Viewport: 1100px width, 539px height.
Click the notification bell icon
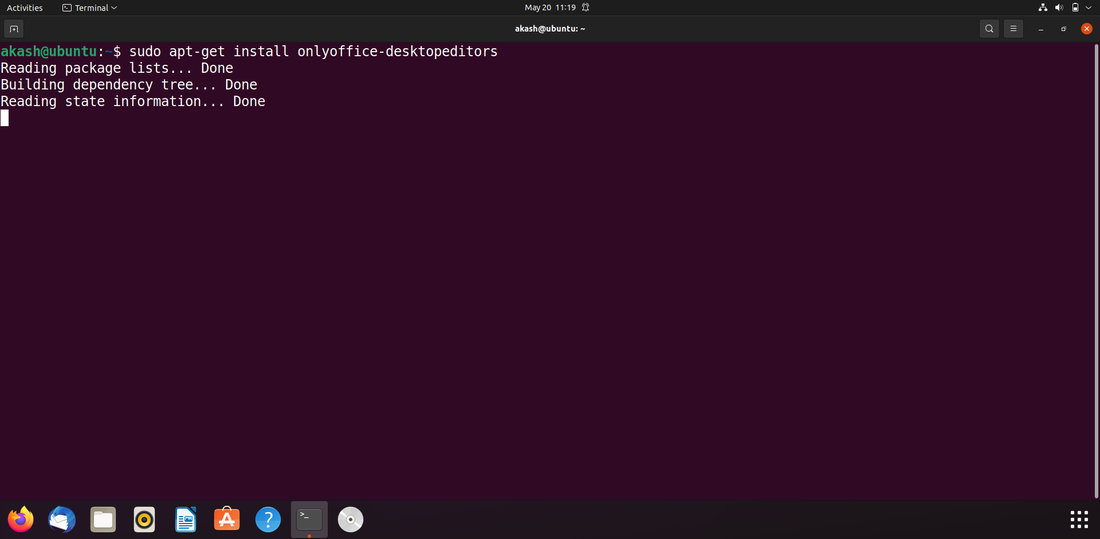pyautogui.click(x=585, y=8)
